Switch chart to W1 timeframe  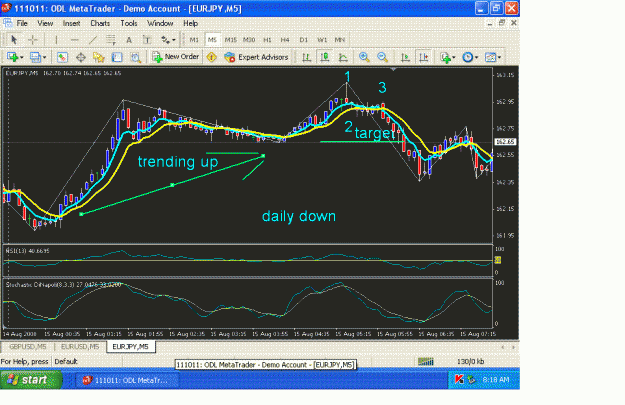point(322,39)
